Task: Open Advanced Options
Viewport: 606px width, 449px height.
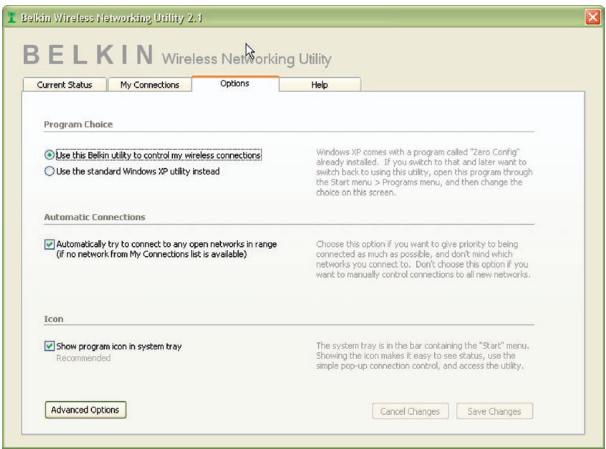Action: pos(85,410)
